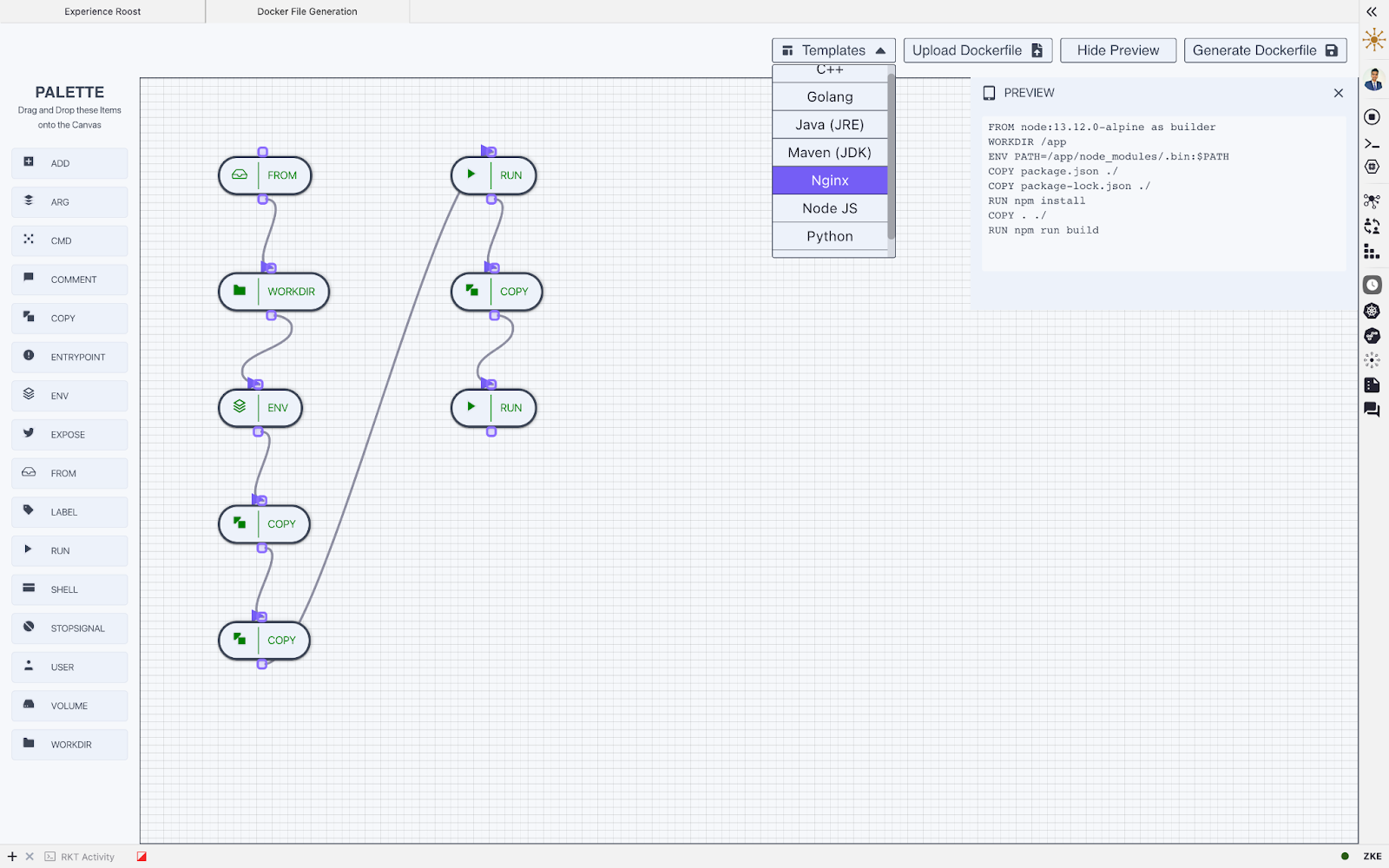Image resolution: width=1389 pixels, height=868 pixels.
Task: Switch to Experience Roost tab
Action: click(x=102, y=11)
